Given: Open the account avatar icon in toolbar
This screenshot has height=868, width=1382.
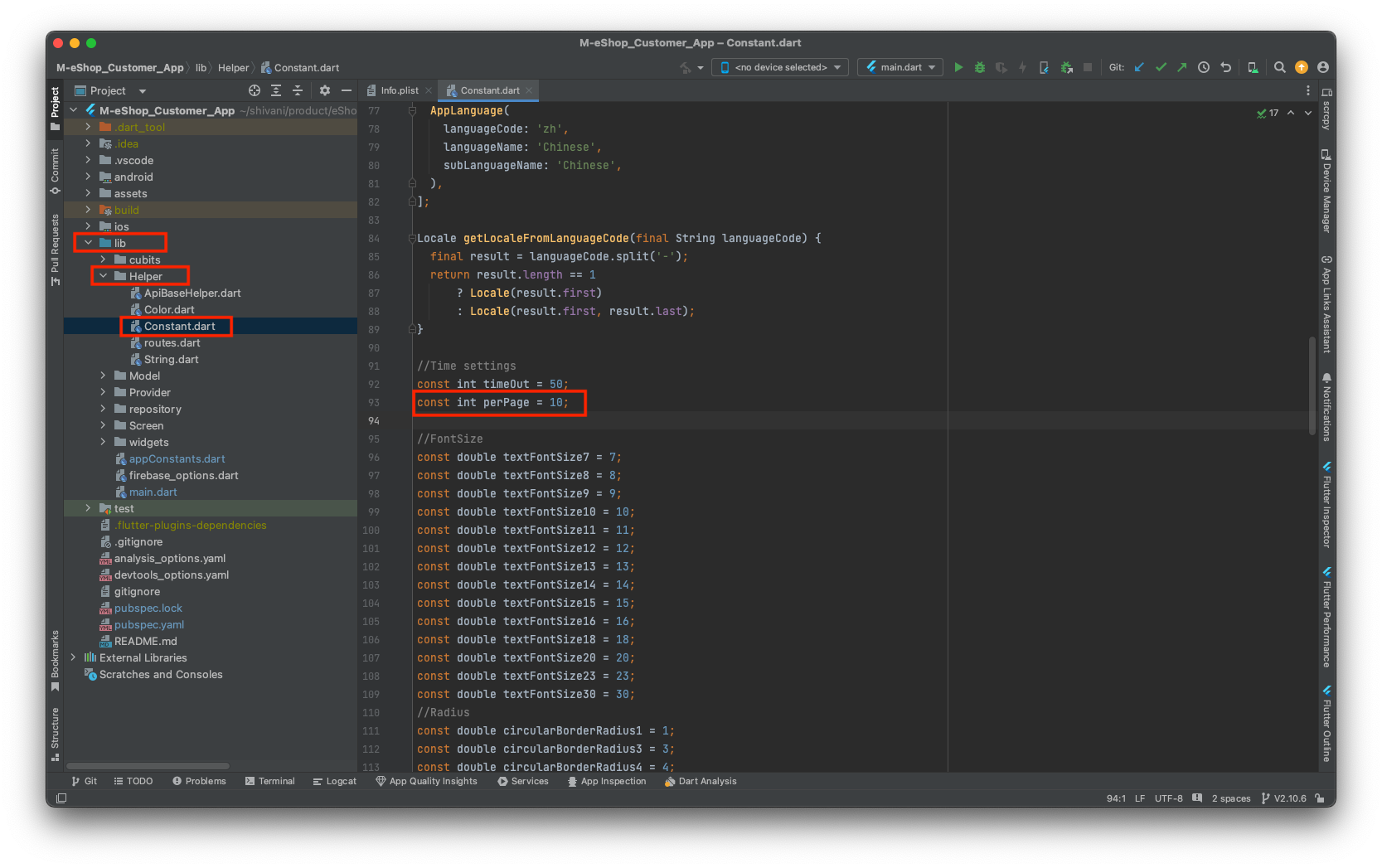Looking at the screenshot, I should coord(1322,67).
